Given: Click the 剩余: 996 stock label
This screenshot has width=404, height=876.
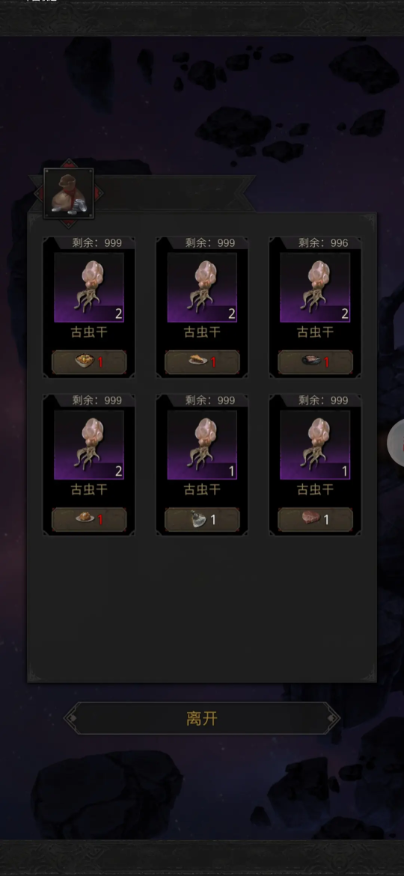Looking at the screenshot, I should [x=323, y=243].
